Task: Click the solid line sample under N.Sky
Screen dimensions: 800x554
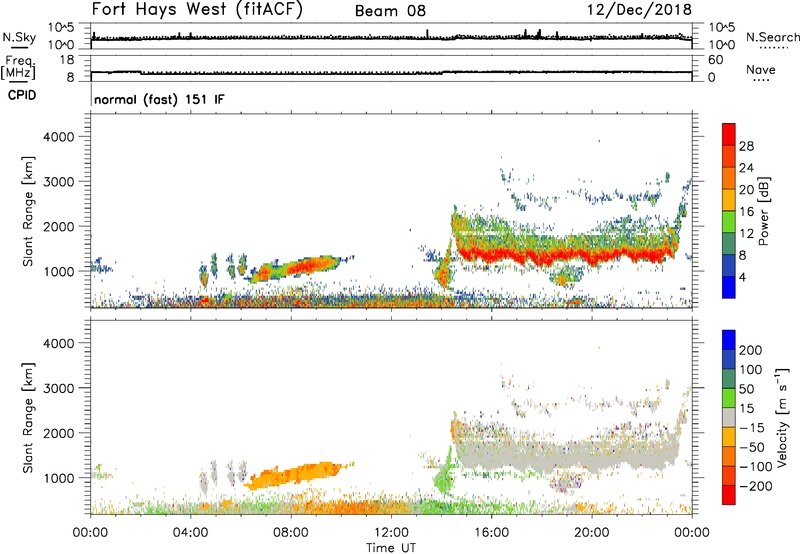Action: 19,47
